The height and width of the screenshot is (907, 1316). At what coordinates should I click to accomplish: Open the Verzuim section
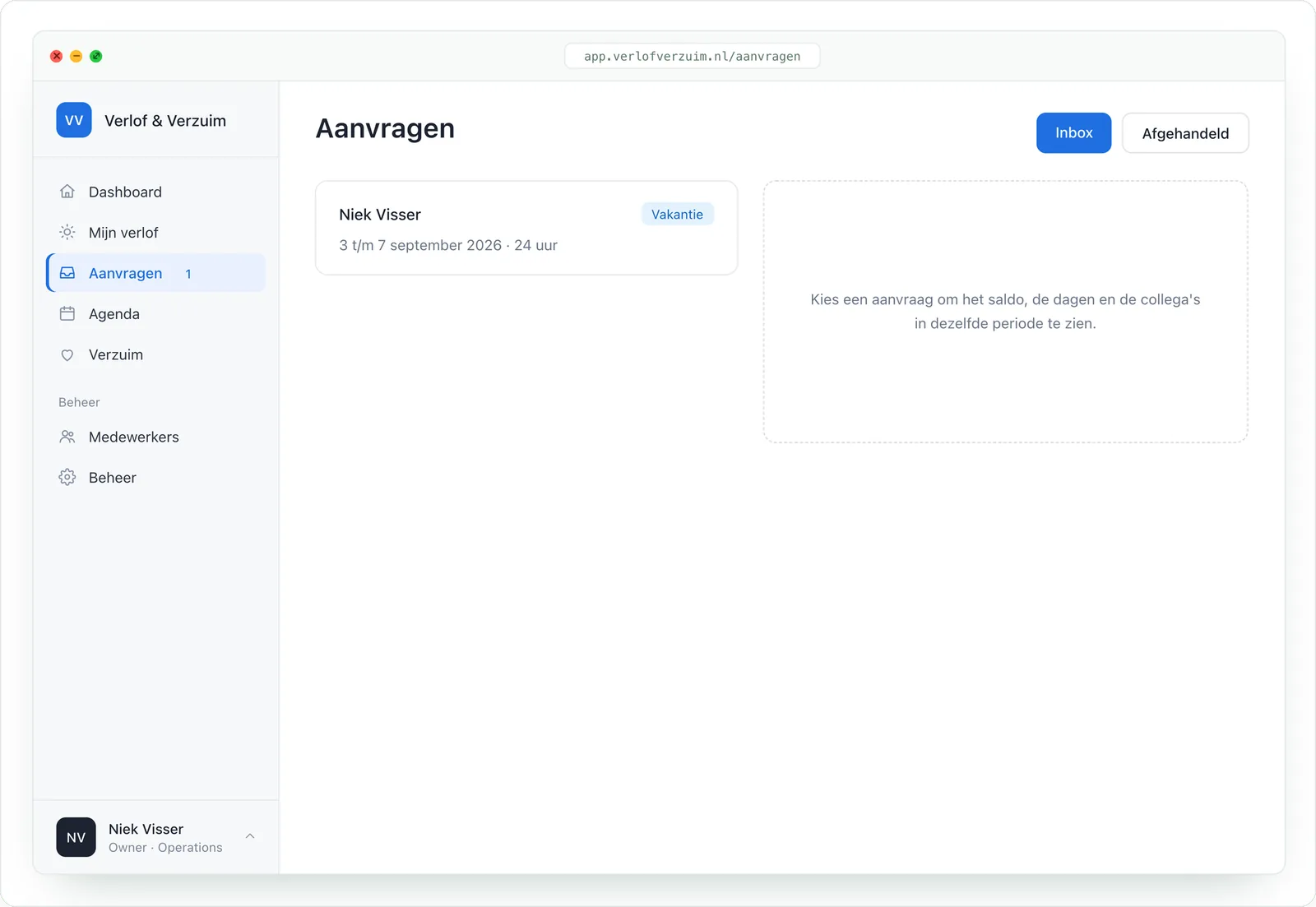(156, 354)
